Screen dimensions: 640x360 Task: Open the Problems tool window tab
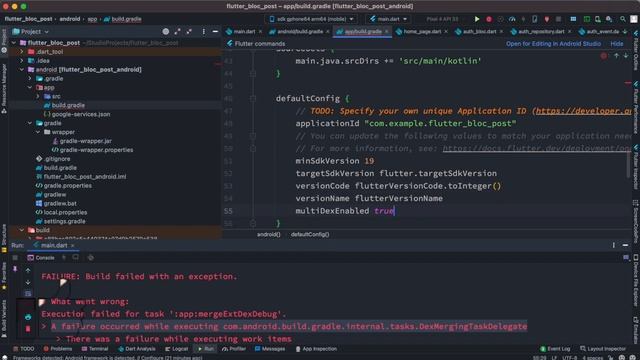click(58, 349)
